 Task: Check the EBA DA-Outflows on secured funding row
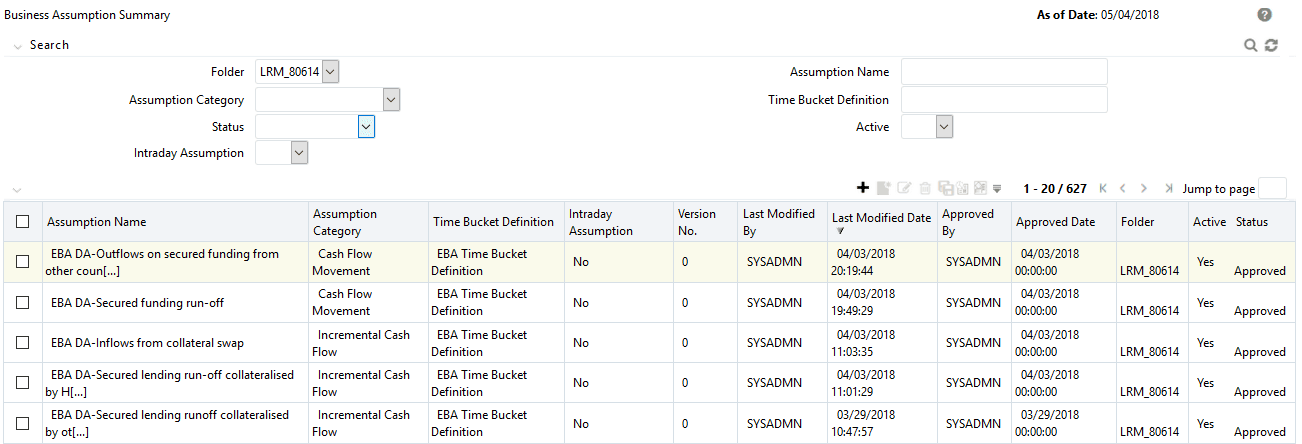pos(23,262)
